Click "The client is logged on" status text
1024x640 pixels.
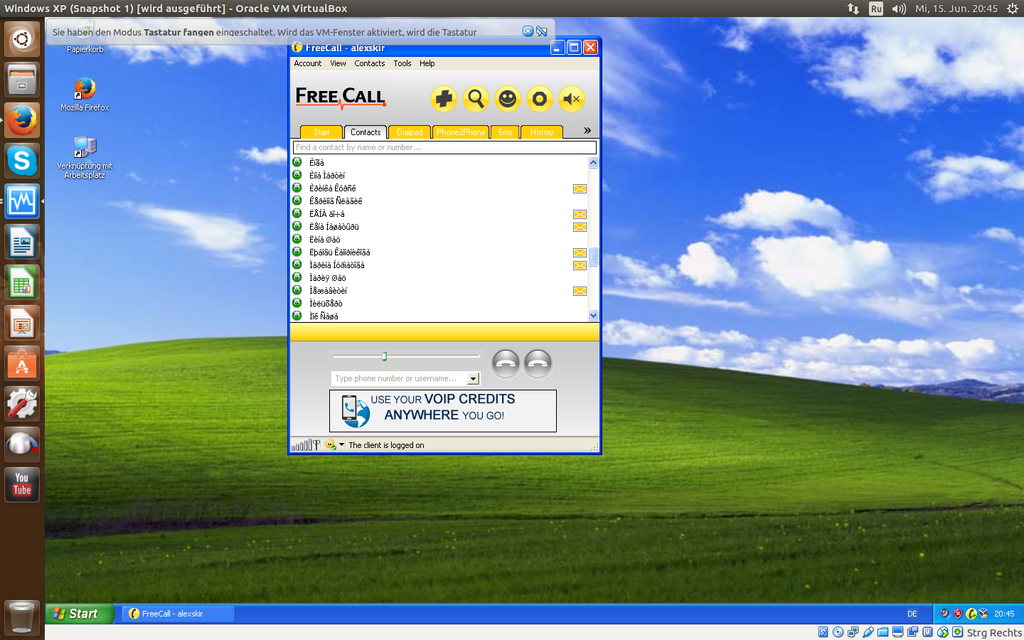[387, 445]
